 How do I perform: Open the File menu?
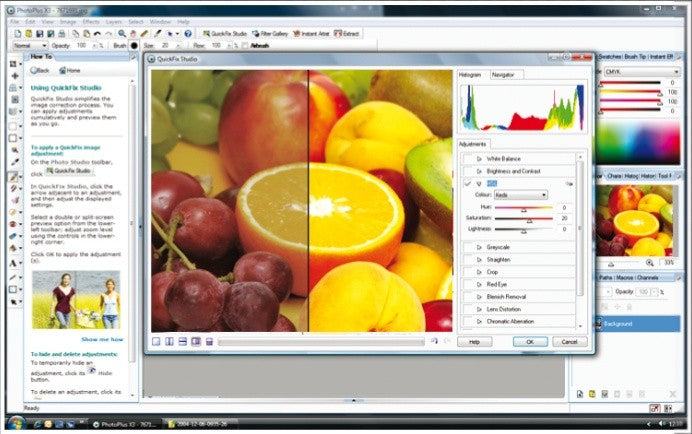14,22
